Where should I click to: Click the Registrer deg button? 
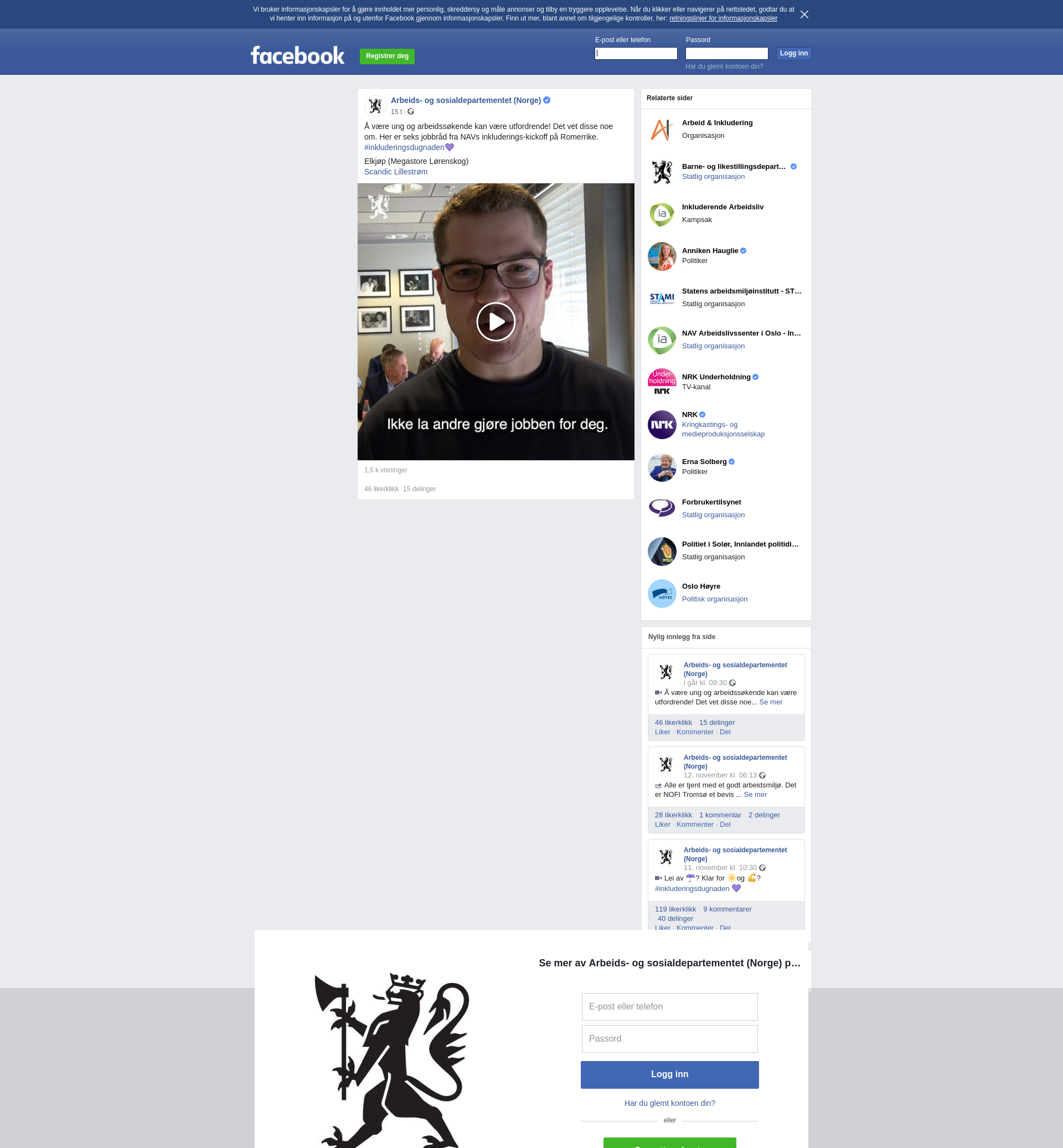[387, 56]
